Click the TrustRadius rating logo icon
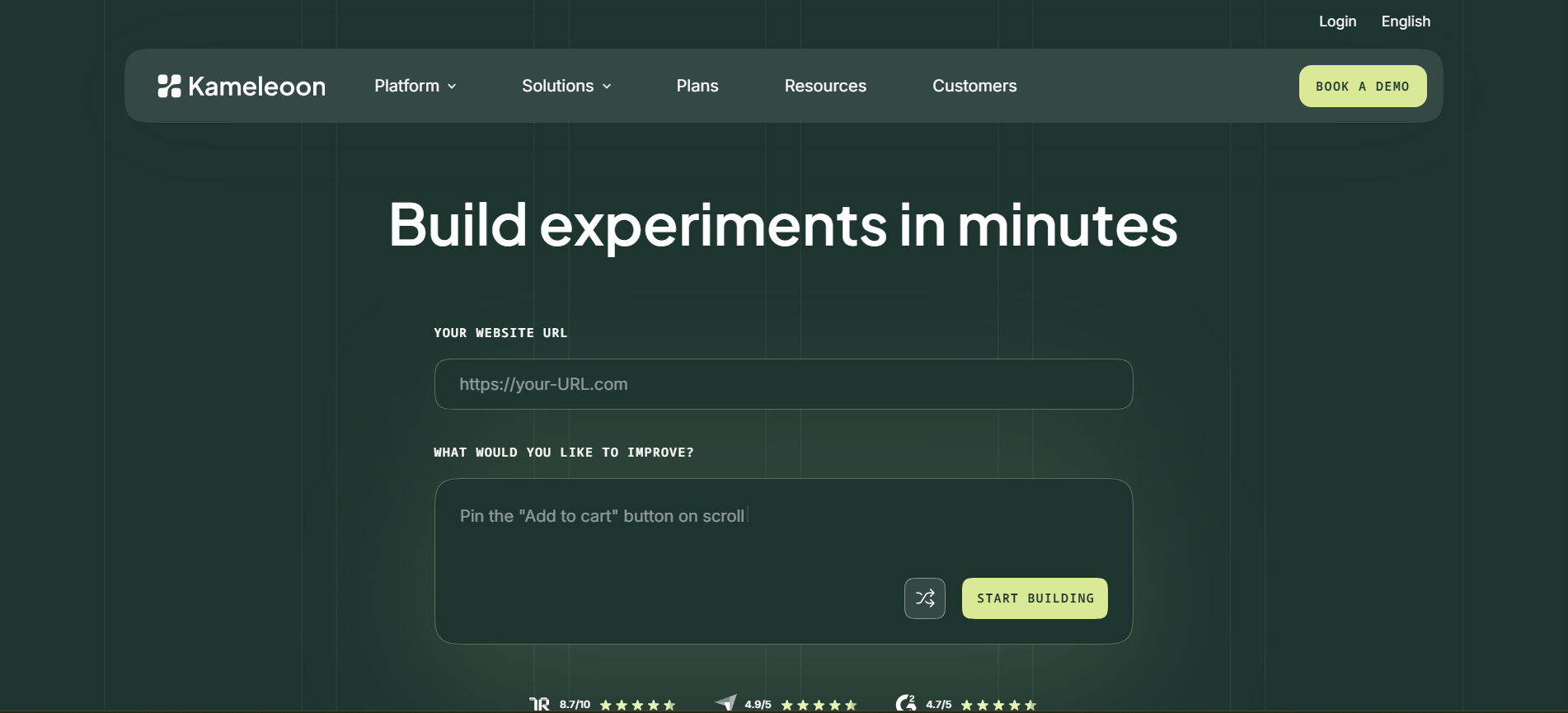 pyautogui.click(x=539, y=705)
